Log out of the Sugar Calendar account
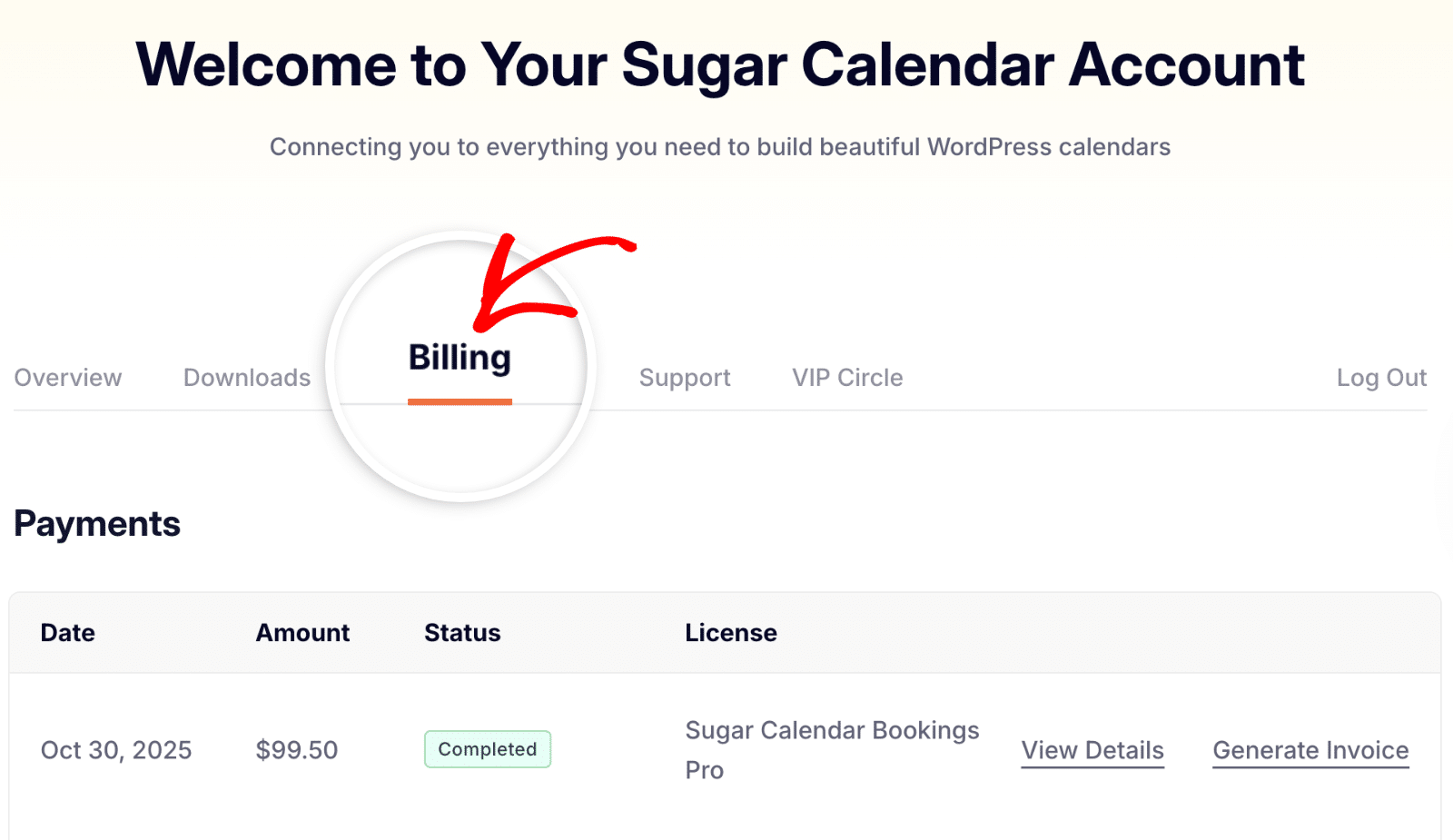This screenshot has height=840, width=1453. pyautogui.click(x=1381, y=378)
